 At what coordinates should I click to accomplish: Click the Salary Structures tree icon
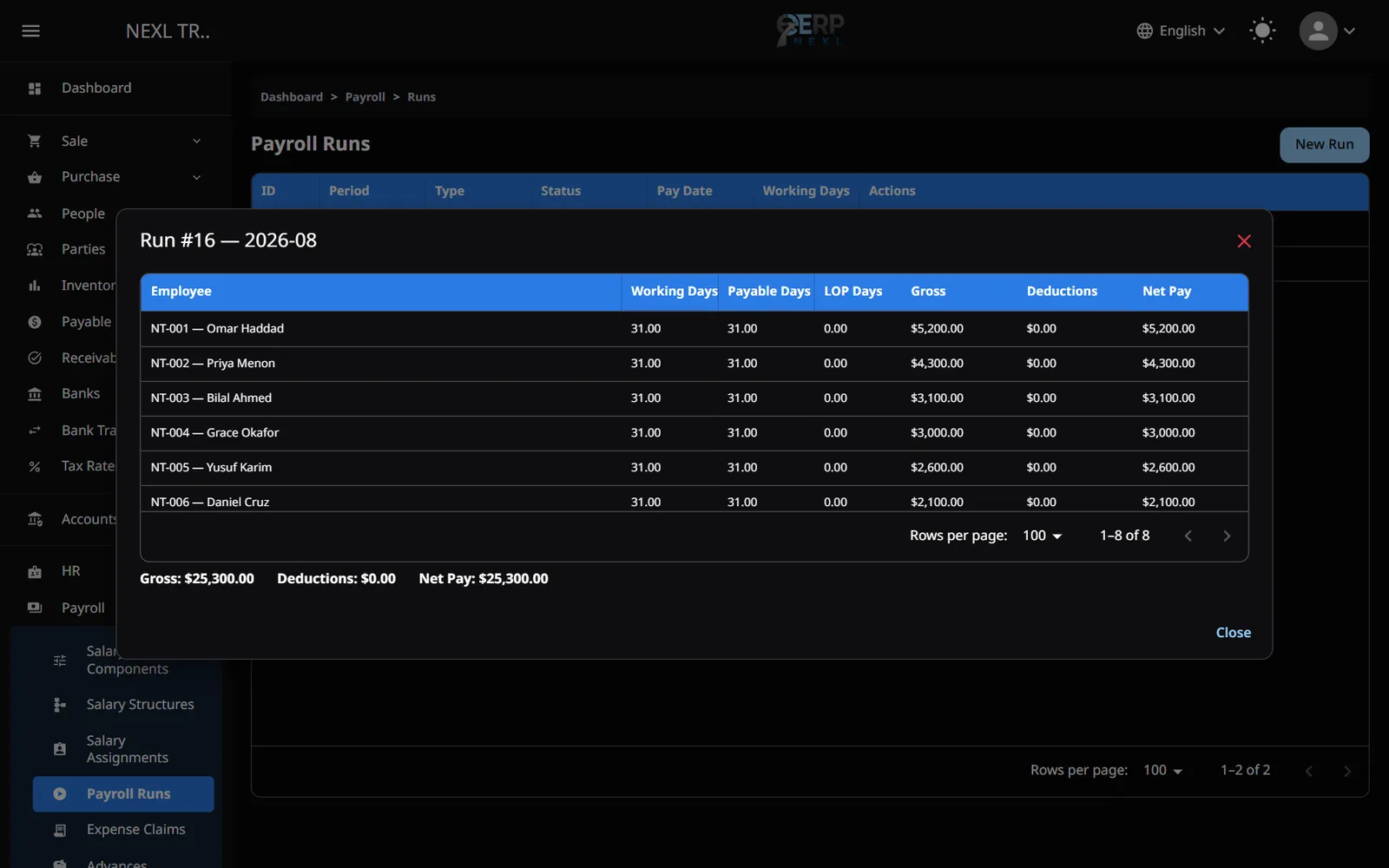60,705
